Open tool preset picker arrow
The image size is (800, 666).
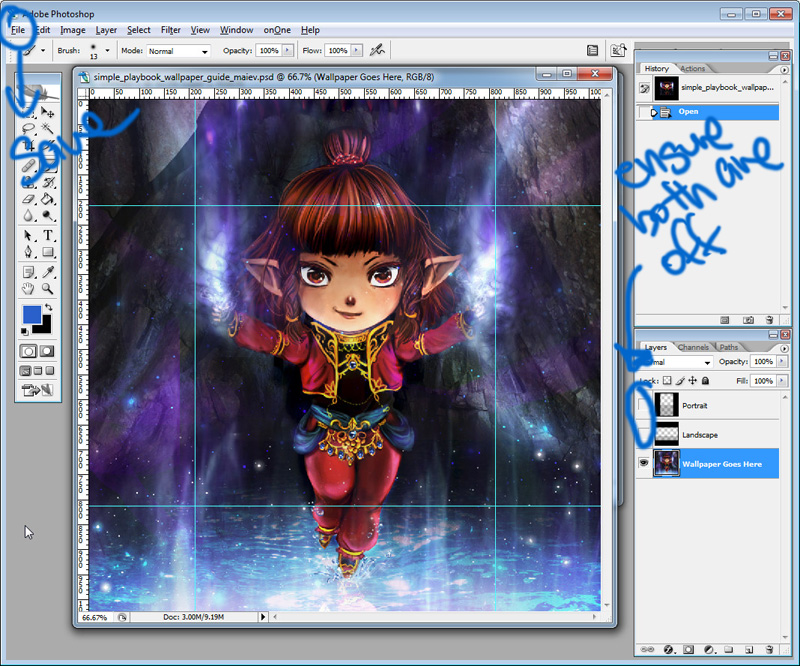(x=43, y=50)
